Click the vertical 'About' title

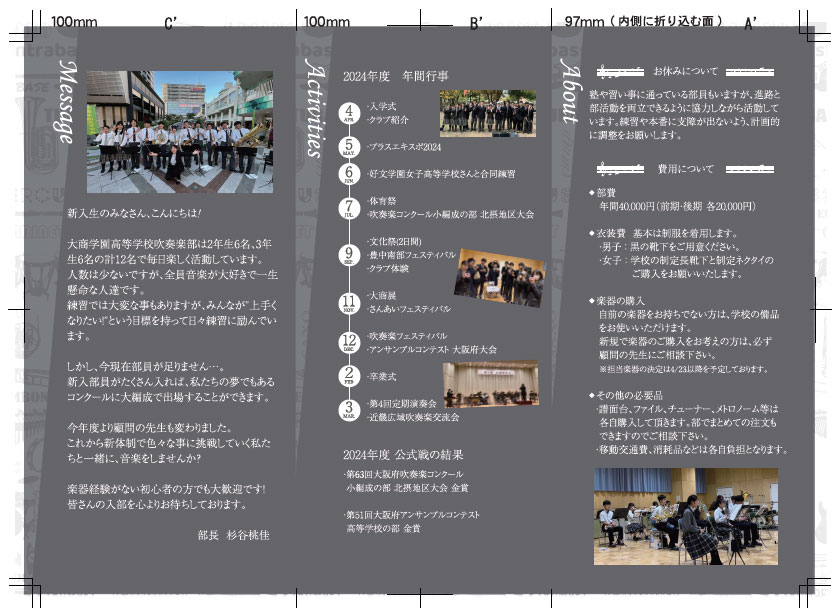pos(569,93)
